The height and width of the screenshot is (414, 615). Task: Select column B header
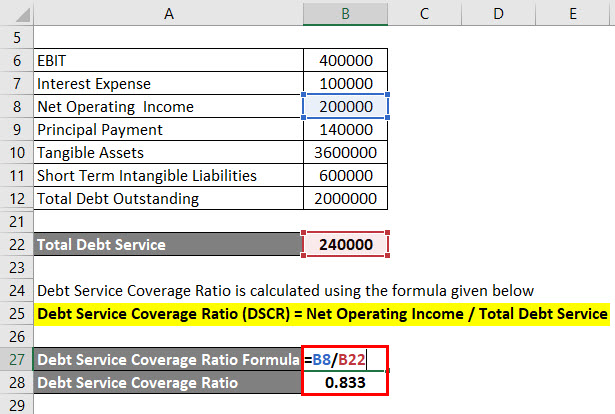345,14
